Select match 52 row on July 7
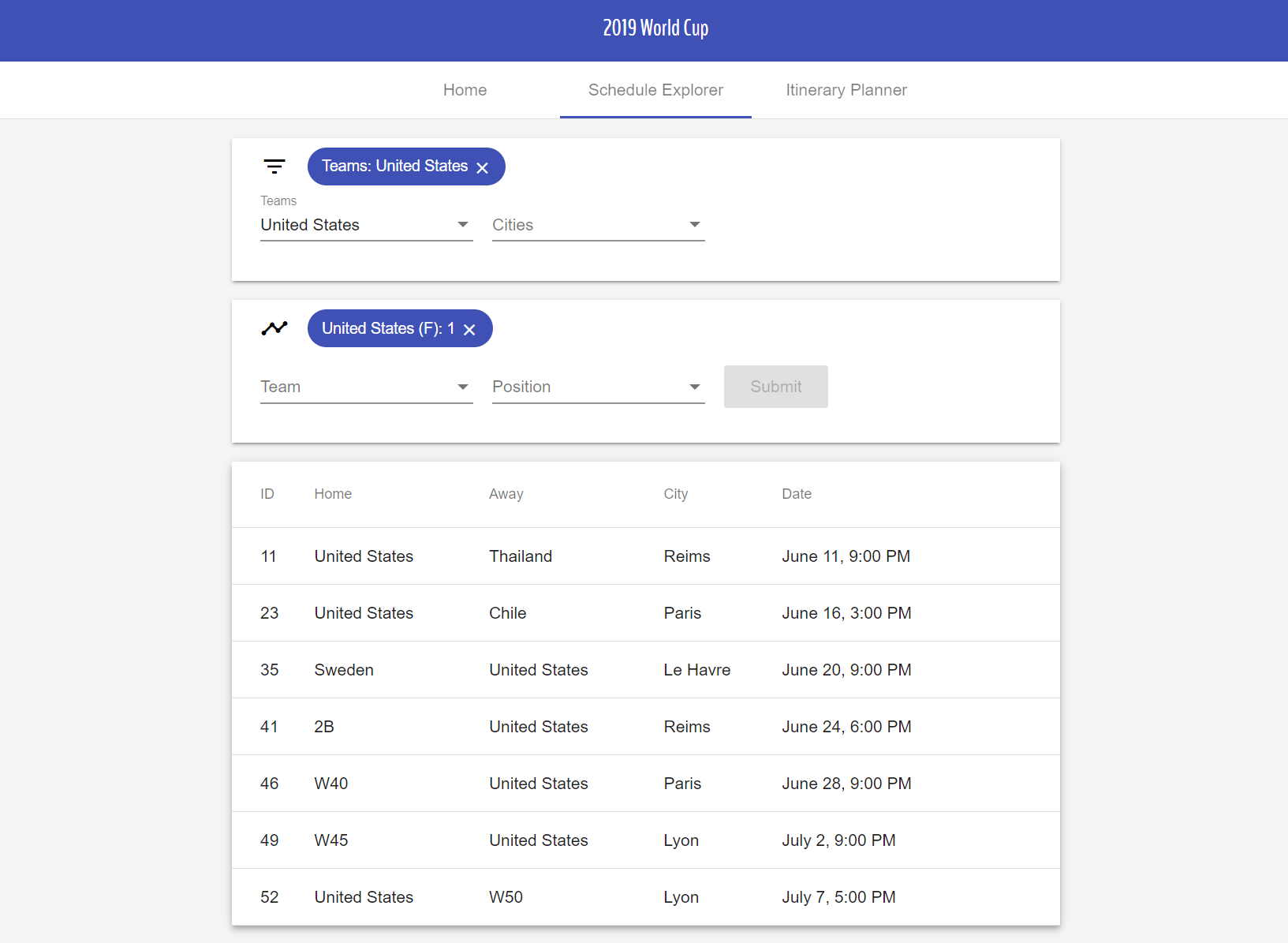This screenshot has width=1288, height=943. click(x=645, y=897)
